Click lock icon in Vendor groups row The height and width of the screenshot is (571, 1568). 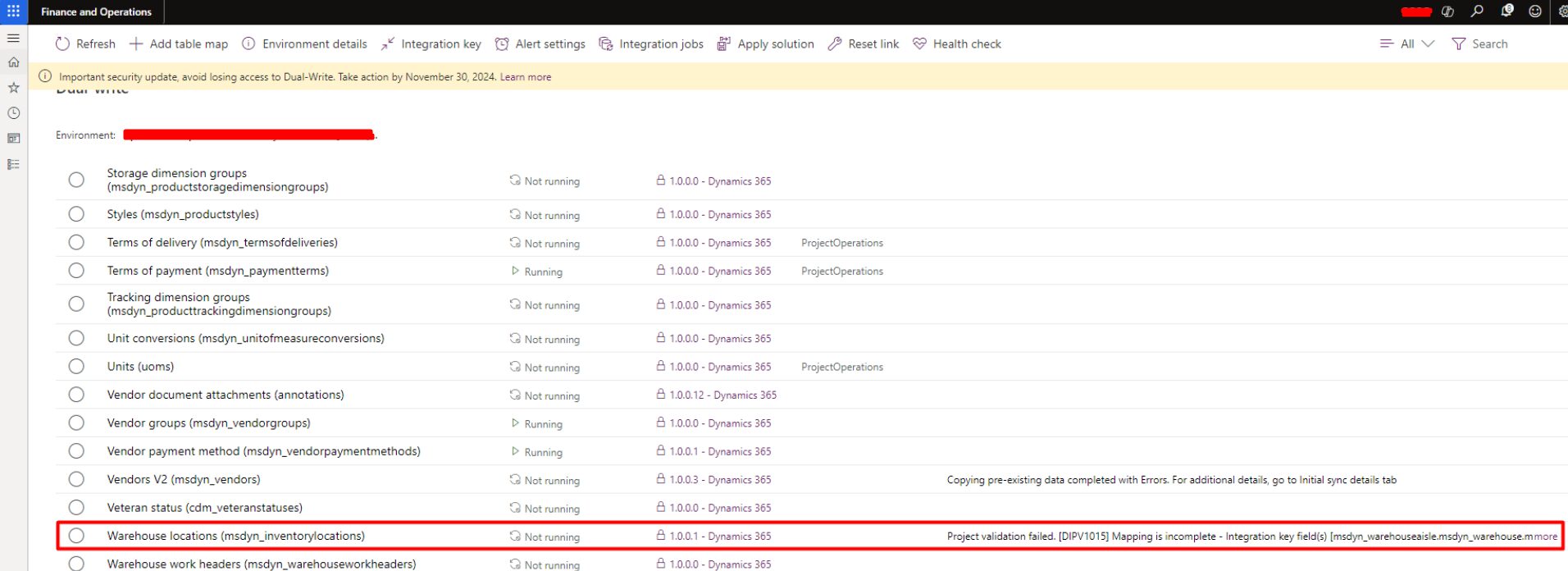click(661, 423)
